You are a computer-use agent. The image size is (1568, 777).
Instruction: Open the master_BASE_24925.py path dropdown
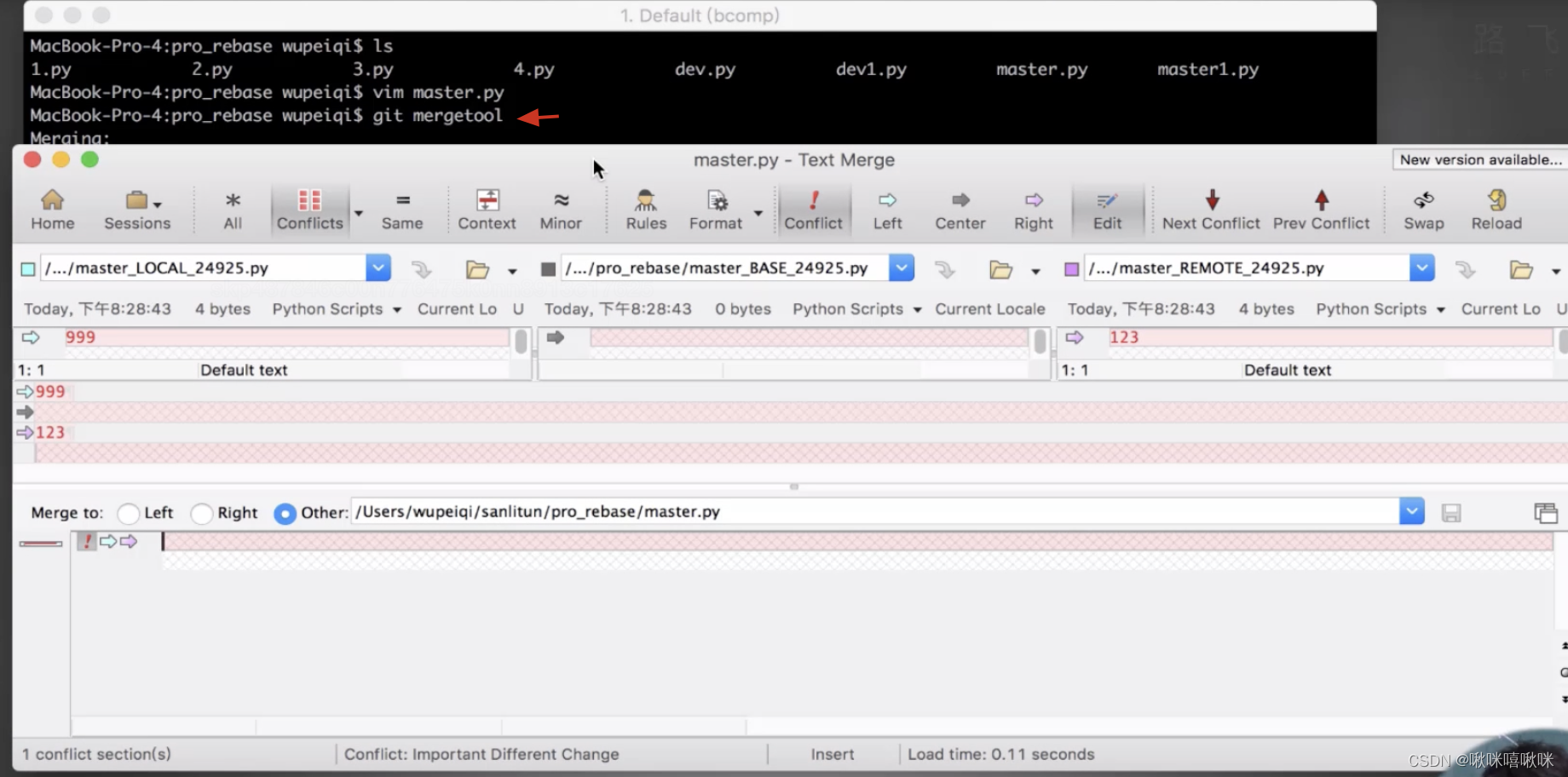902,268
